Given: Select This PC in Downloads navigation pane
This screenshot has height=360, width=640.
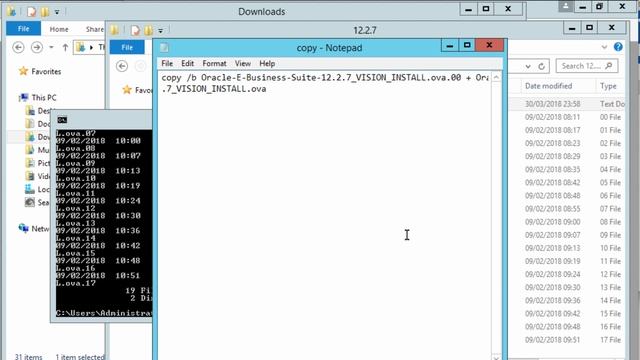Looking at the screenshot, I should click(44, 98).
